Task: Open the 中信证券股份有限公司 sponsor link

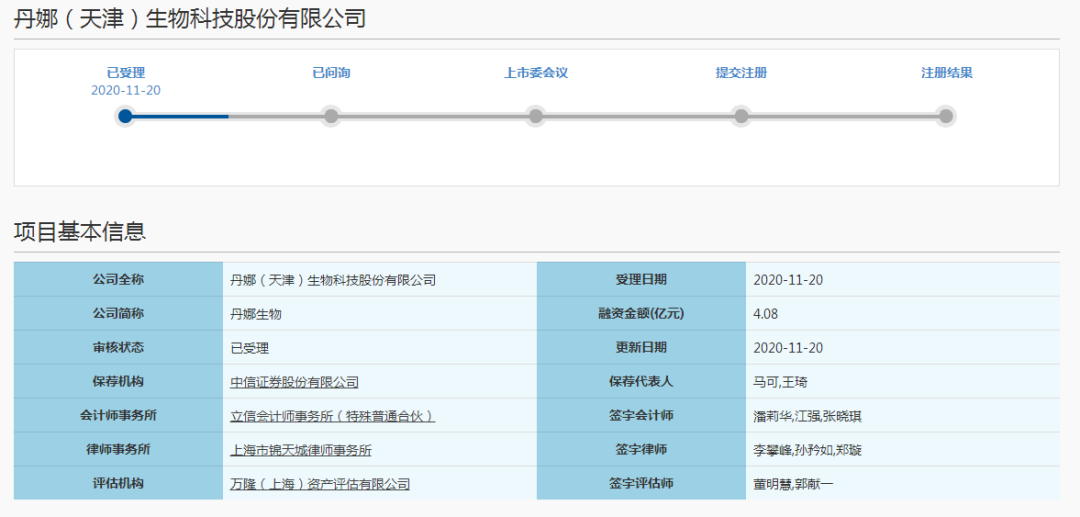Action: tap(294, 382)
